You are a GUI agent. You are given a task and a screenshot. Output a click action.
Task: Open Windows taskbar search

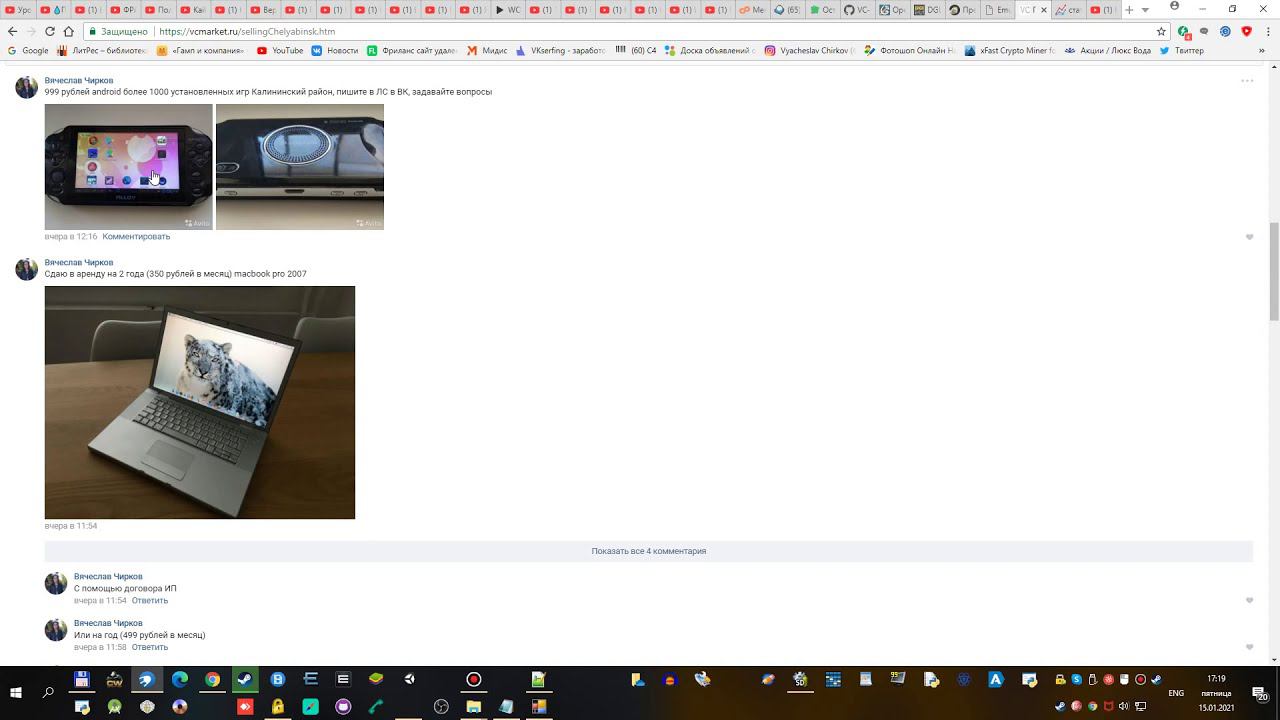(x=48, y=692)
